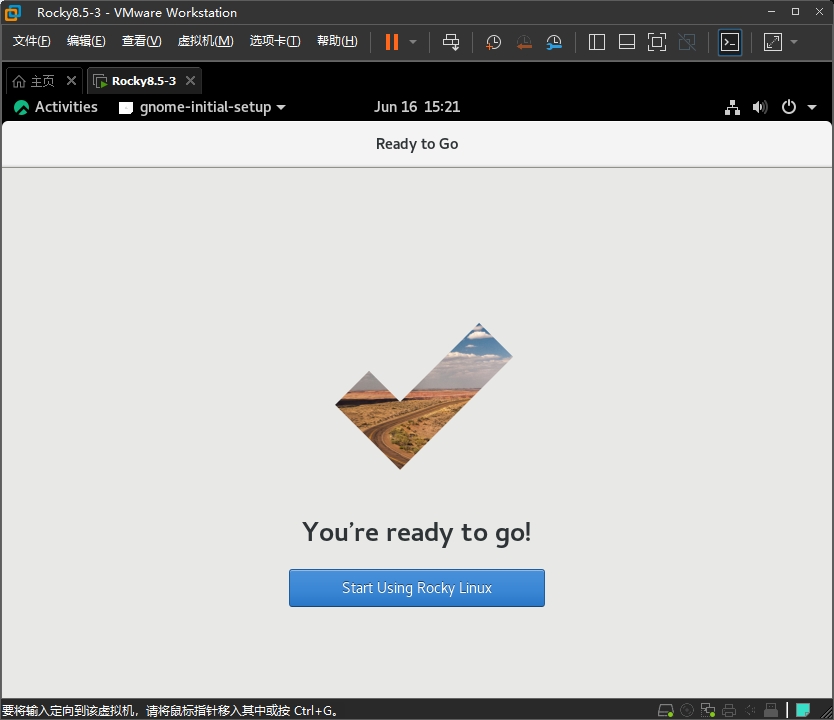834x720 pixels.
Task: Open the console view icon
Action: (x=729, y=42)
